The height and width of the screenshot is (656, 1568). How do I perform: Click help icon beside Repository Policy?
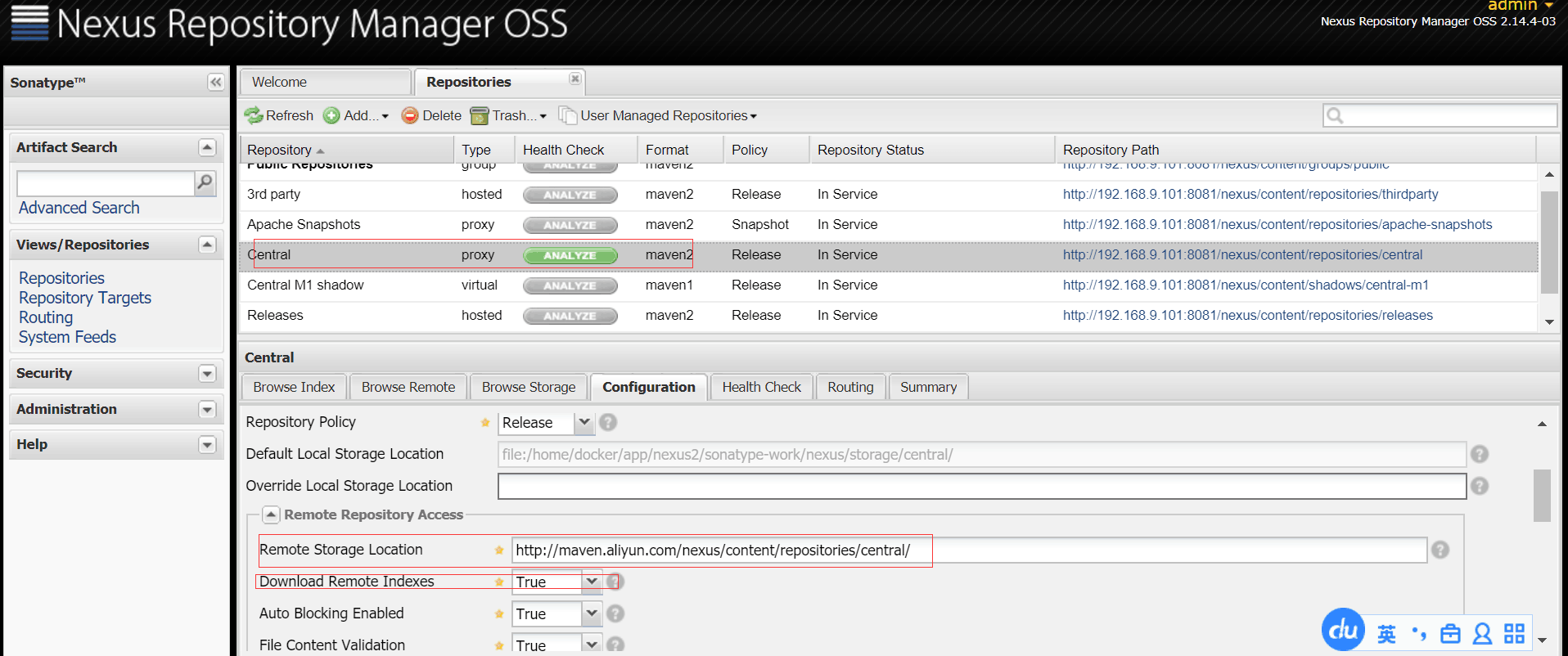[608, 423]
